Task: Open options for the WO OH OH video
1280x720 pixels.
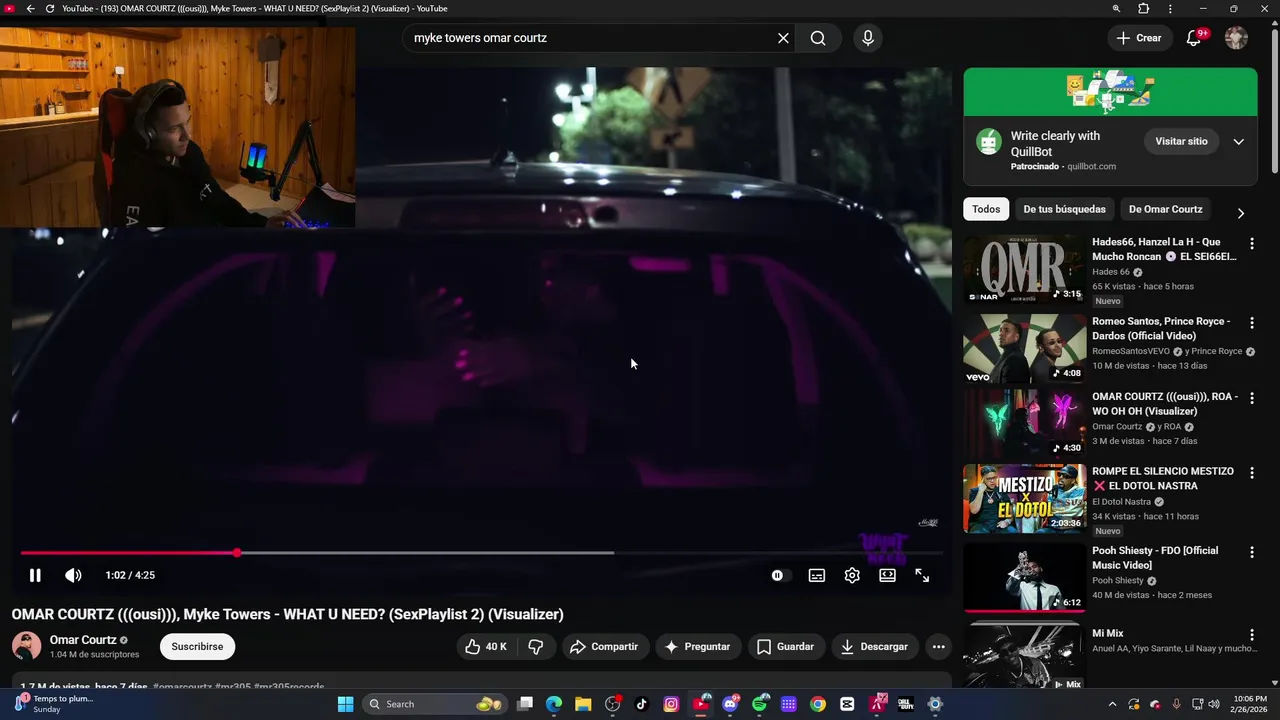Action: pos(1251,397)
